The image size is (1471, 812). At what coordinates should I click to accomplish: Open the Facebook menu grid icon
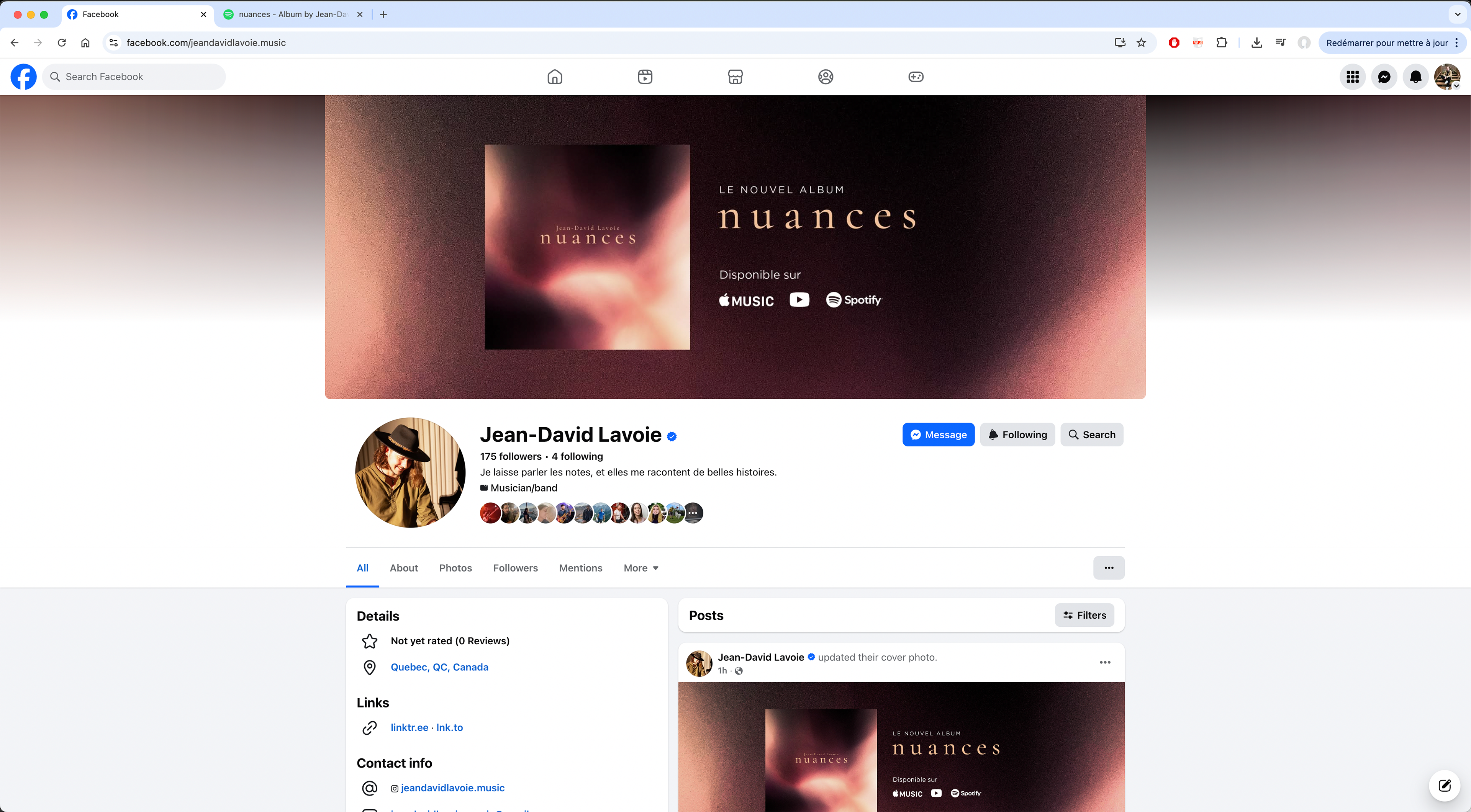point(1352,77)
